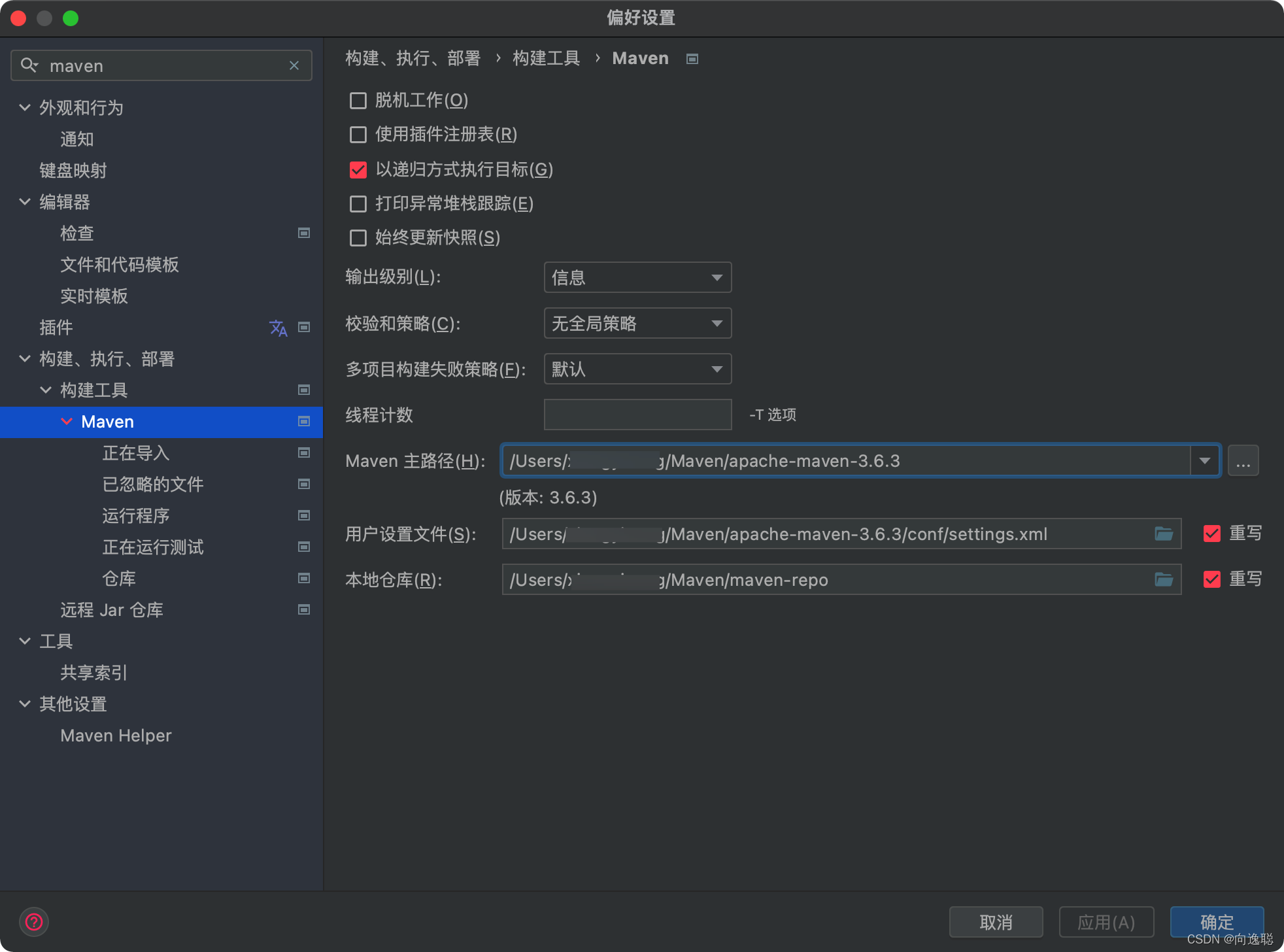Focus the settings search field
This screenshot has width=1284, height=952.
coord(161,65)
